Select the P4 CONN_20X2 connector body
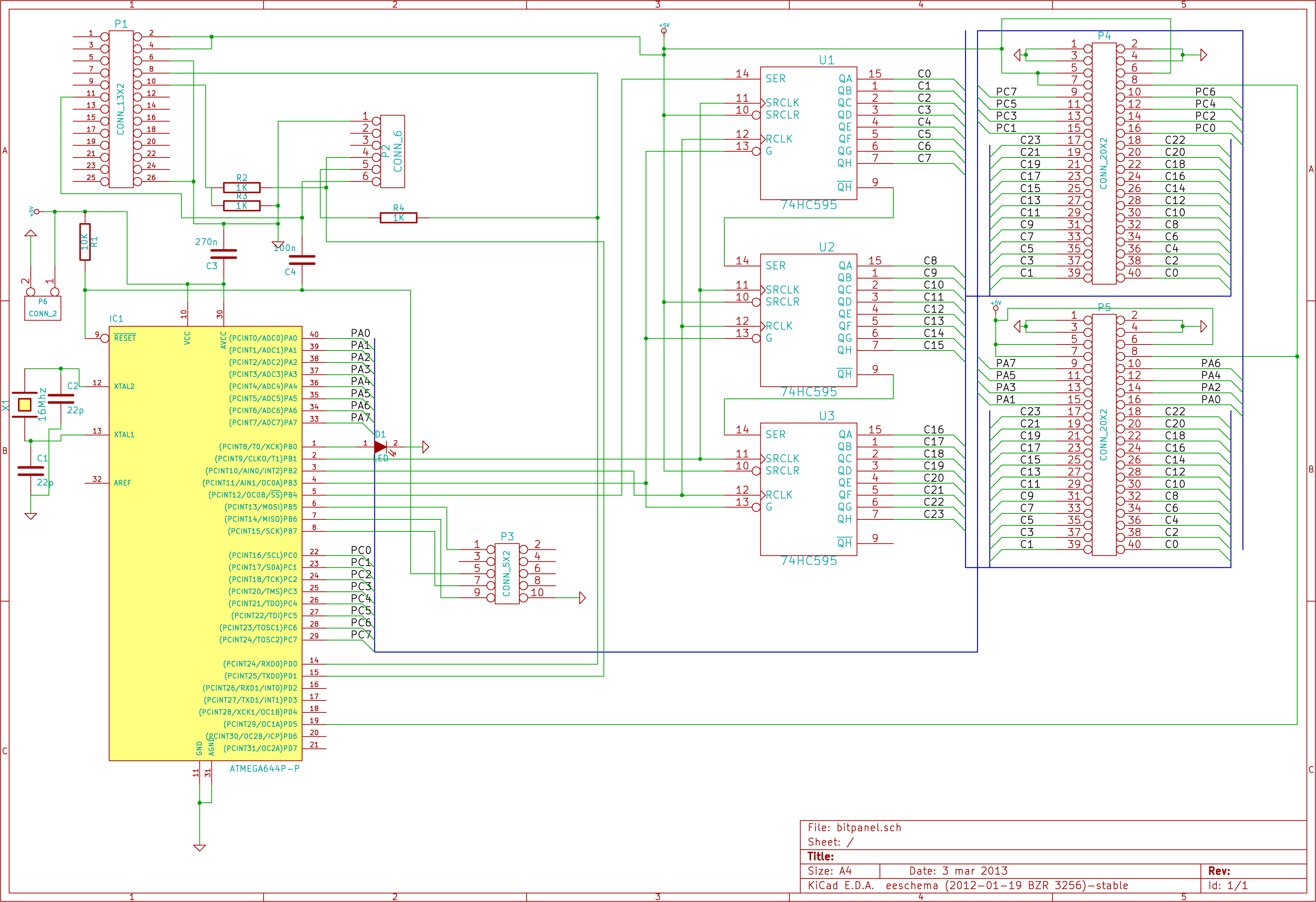Screen dimensions: 1316x902 [1104, 163]
